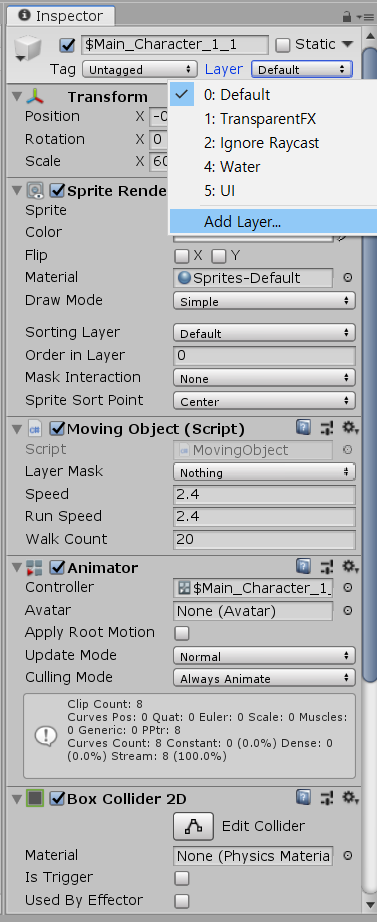Collapse the Box Collider 2D component
Viewport: 377px width, 922px height.
[16, 799]
